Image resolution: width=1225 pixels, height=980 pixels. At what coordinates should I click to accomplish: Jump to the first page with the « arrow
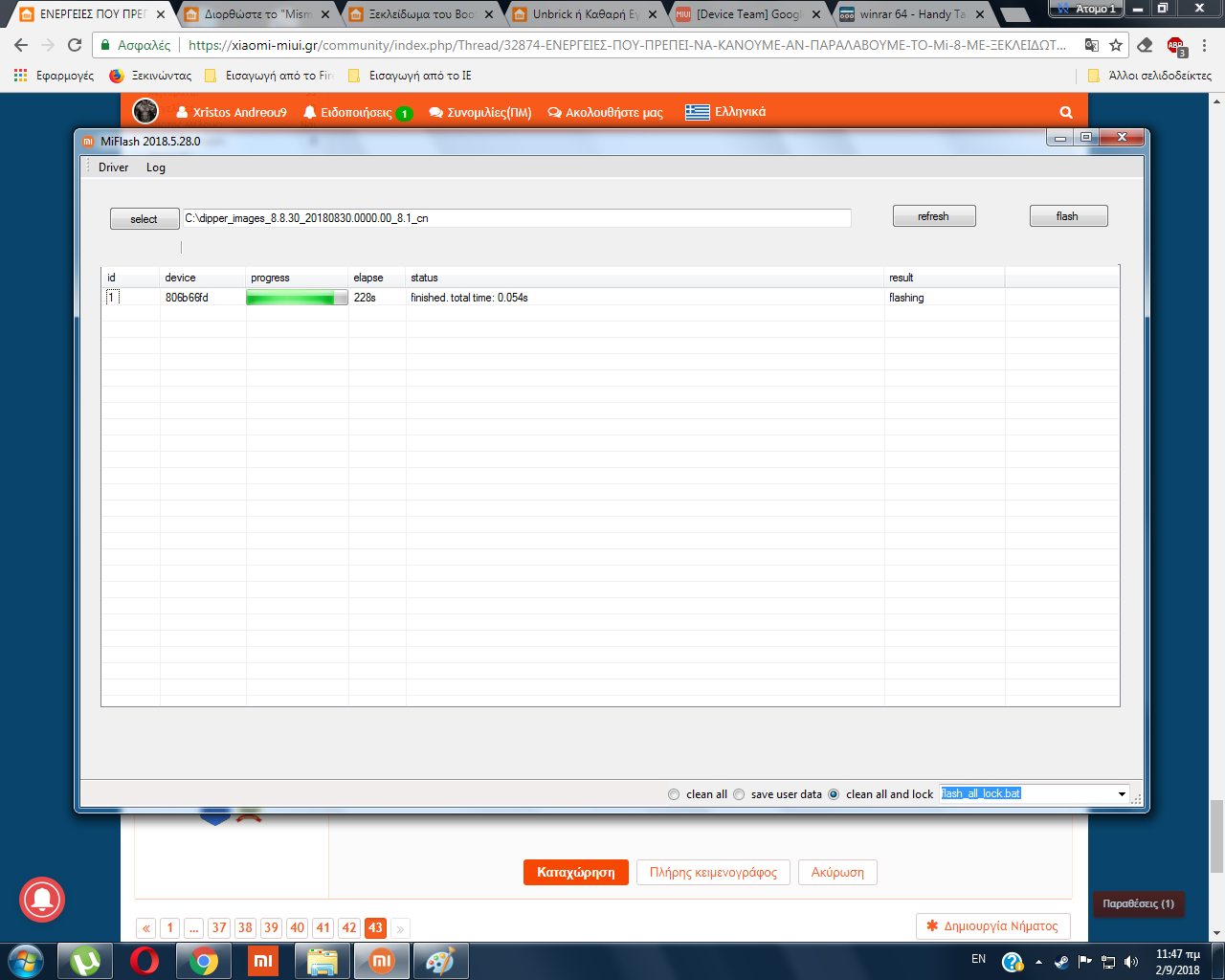146,927
